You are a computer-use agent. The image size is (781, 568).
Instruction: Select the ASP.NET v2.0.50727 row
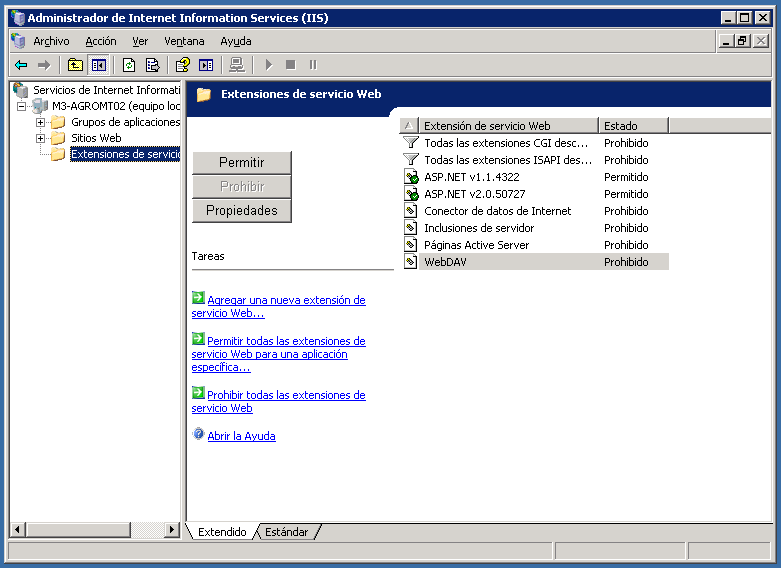coord(535,194)
